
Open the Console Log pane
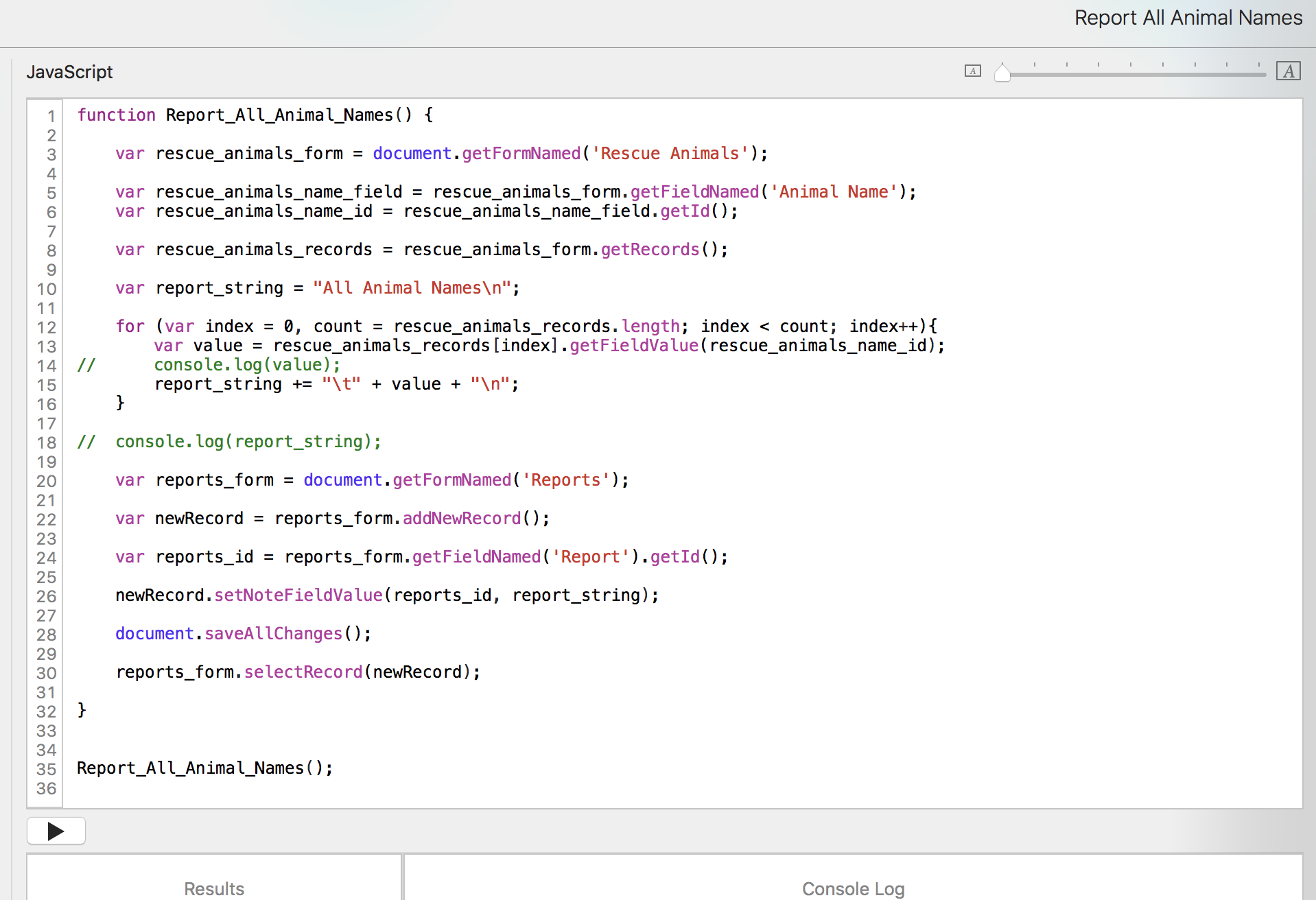point(853,888)
